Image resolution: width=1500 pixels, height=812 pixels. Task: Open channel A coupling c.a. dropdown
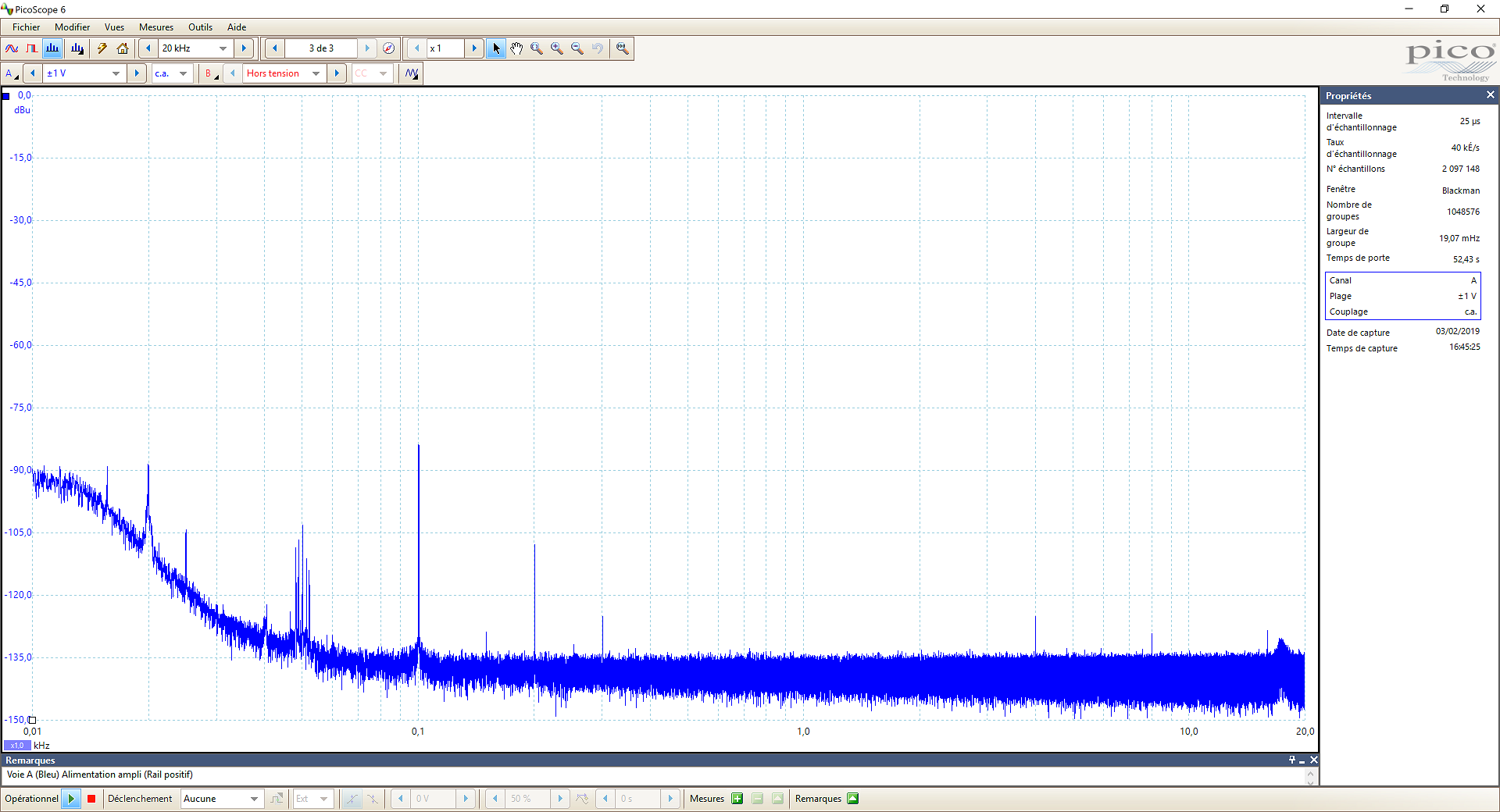point(173,73)
